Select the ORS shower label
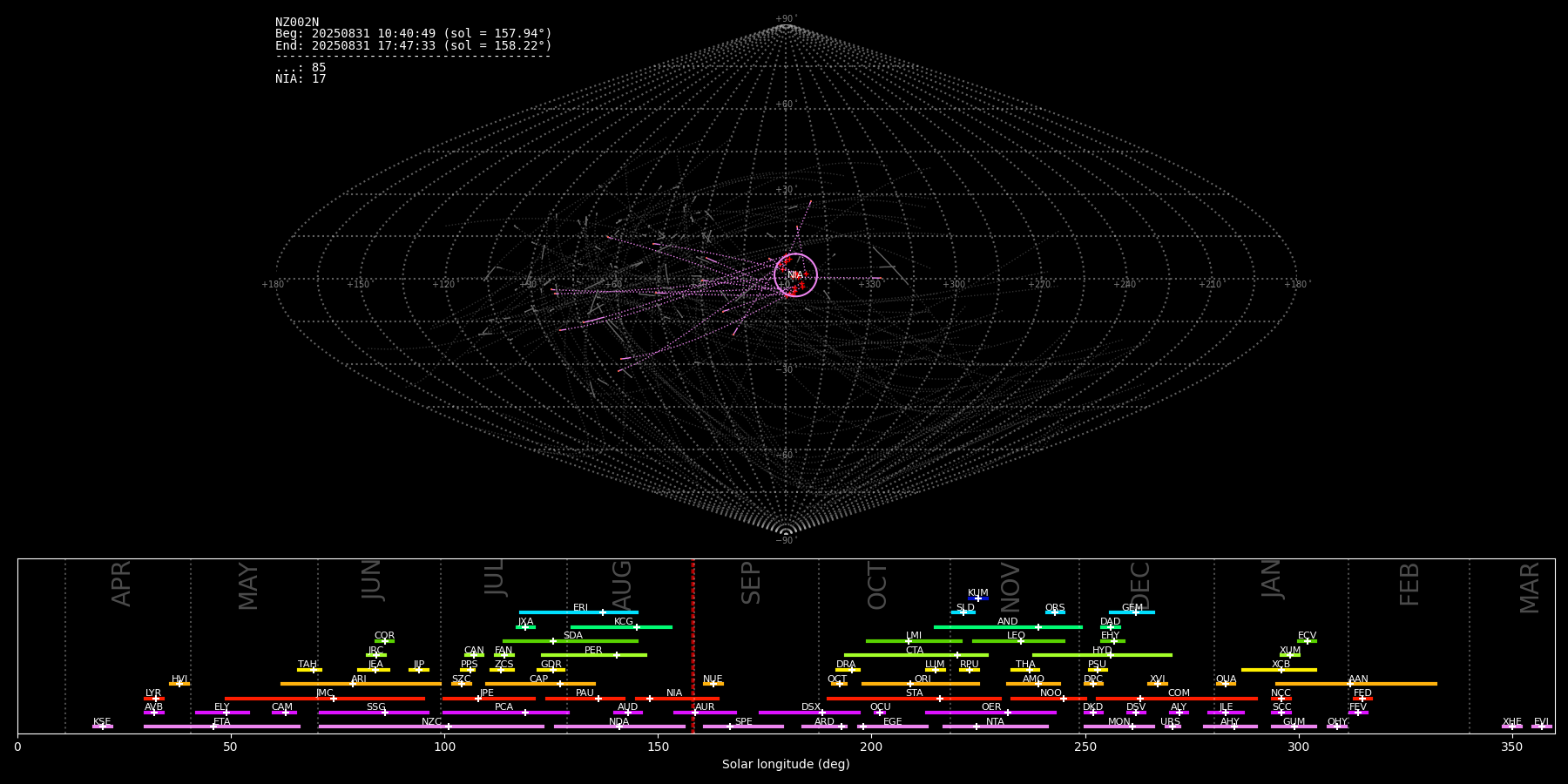 coord(1055,608)
